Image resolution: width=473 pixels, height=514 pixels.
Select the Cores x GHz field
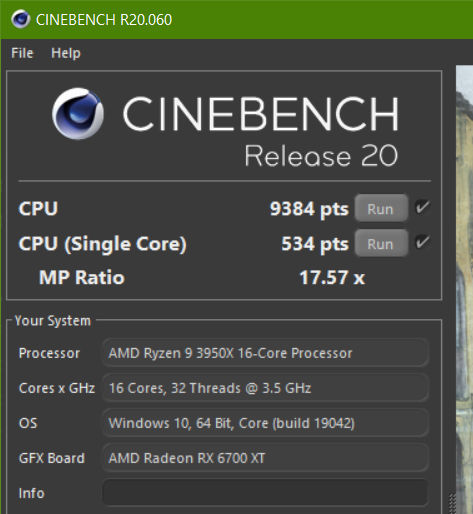pyautogui.click(x=265, y=388)
